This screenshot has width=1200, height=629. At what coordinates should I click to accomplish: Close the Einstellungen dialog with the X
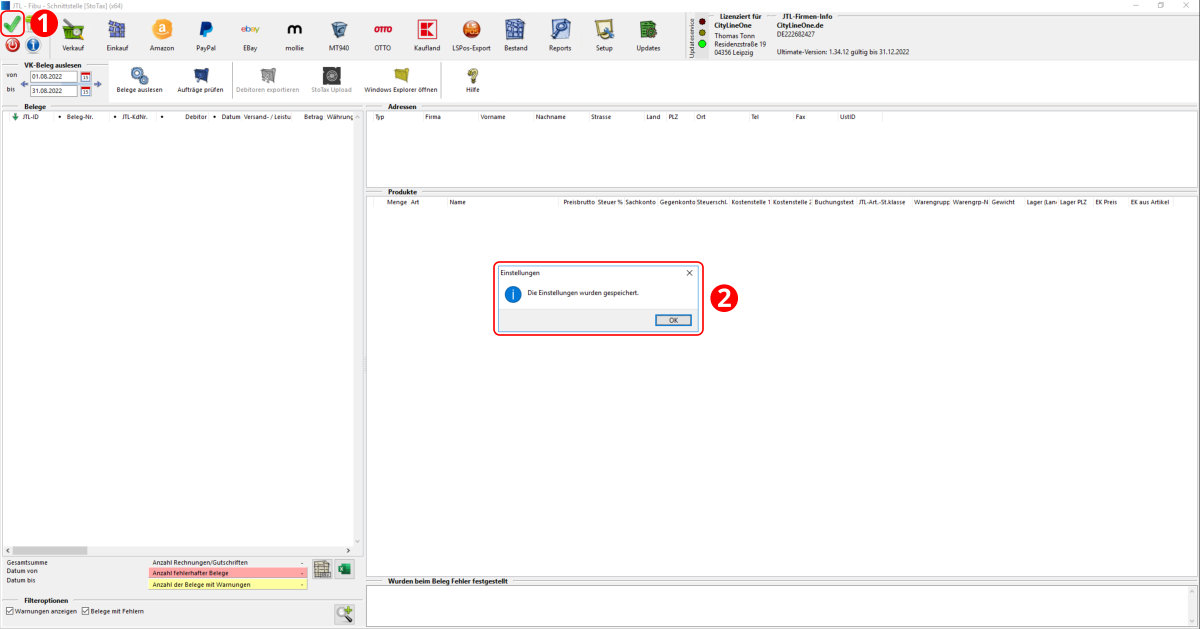pos(689,272)
